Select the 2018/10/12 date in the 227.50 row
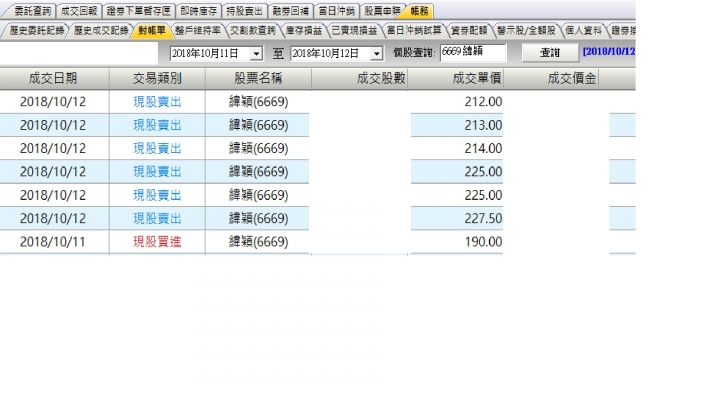 coord(53,218)
